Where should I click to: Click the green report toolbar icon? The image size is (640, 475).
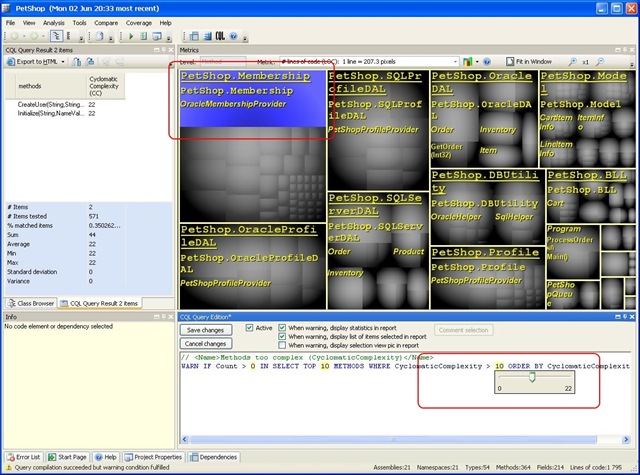pyautogui.click(x=144, y=36)
